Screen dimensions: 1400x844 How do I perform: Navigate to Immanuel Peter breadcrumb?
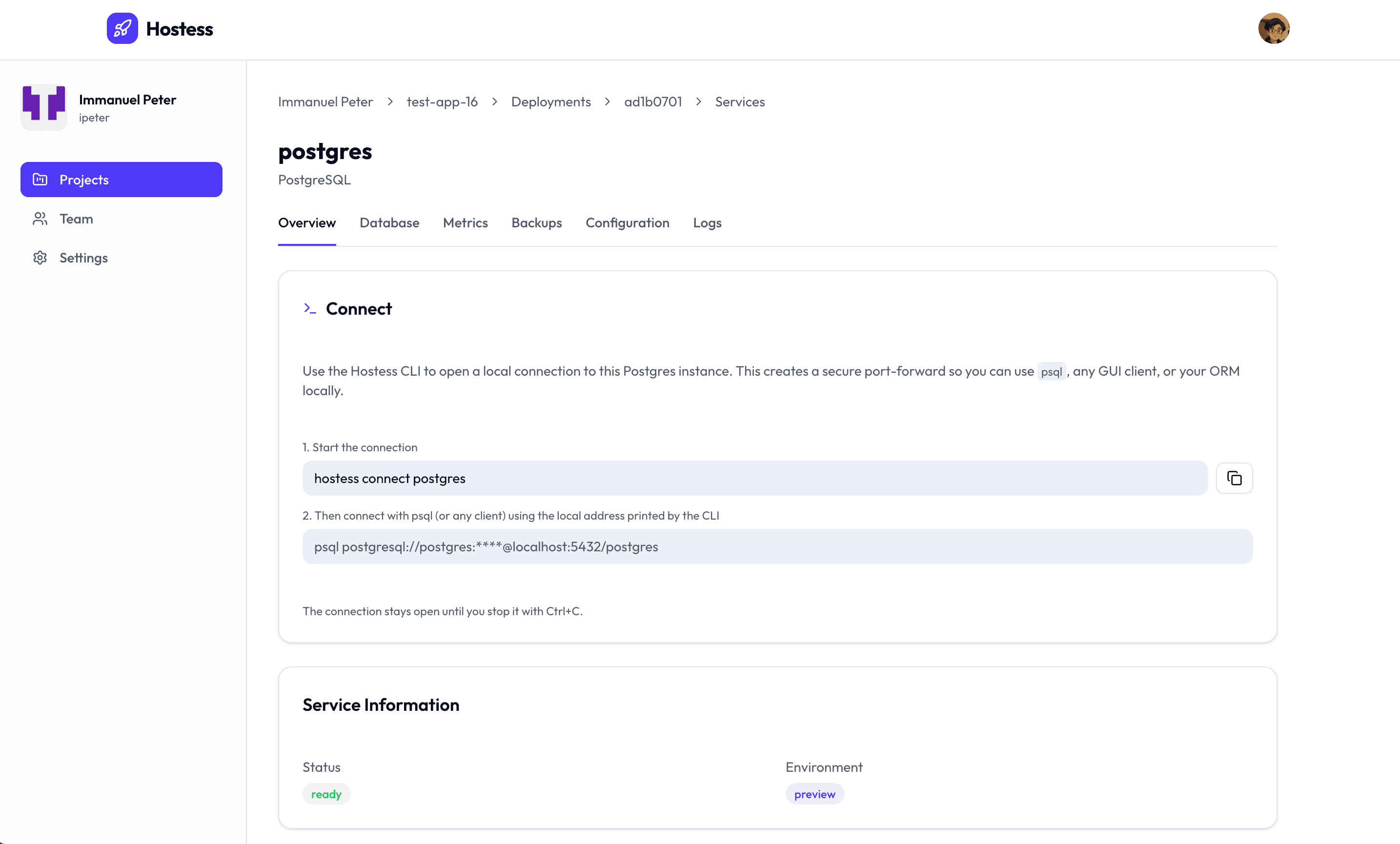click(325, 101)
